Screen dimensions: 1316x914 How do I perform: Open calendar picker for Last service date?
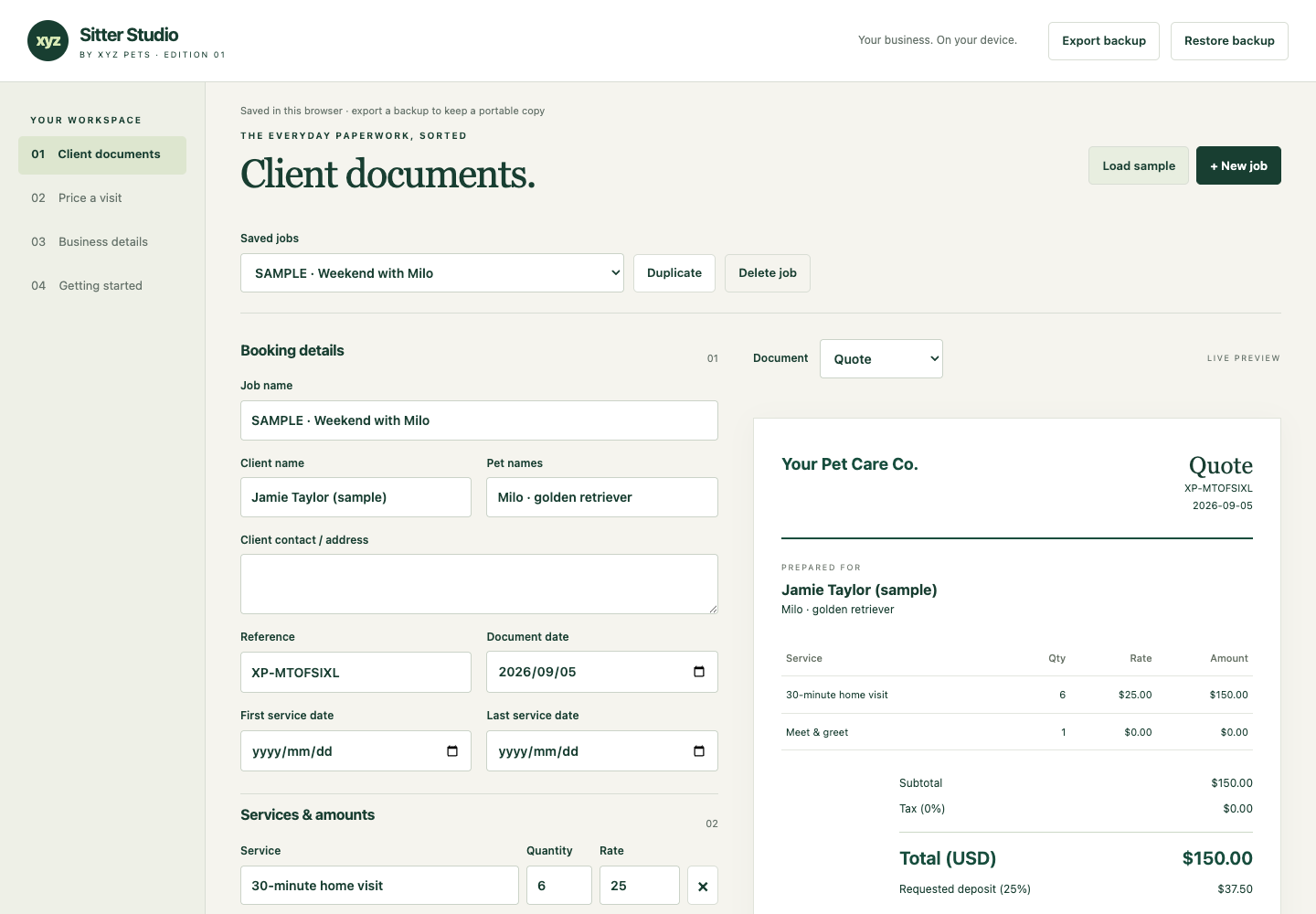pyautogui.click(x=699, y=751)
